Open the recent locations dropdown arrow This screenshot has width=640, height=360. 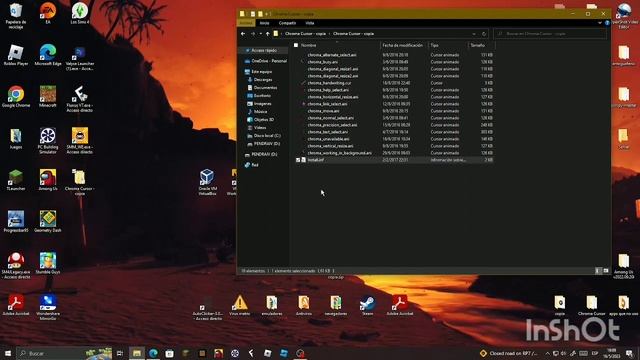(x=261, y=34)
